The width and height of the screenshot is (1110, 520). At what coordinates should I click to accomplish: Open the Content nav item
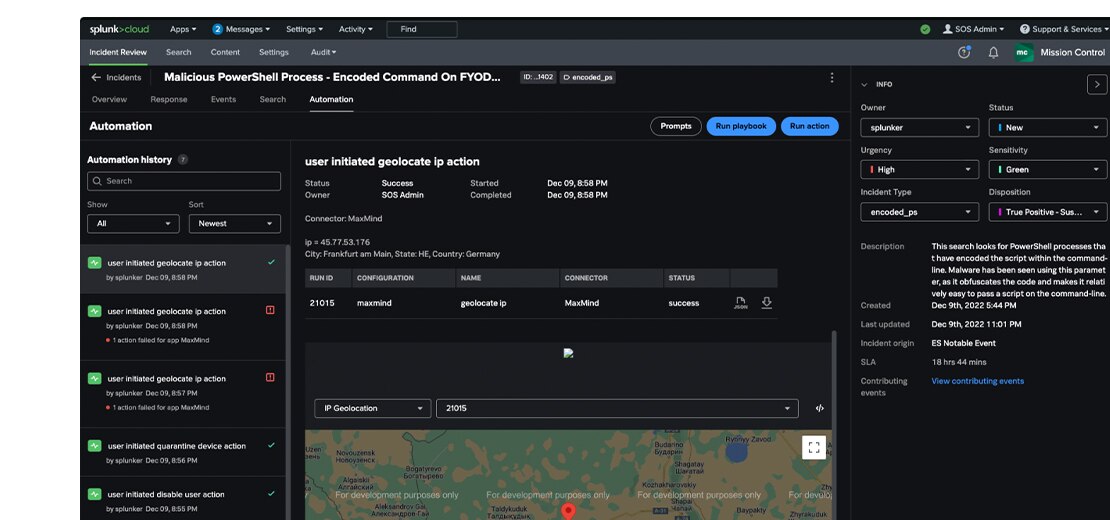coord(225,52)
